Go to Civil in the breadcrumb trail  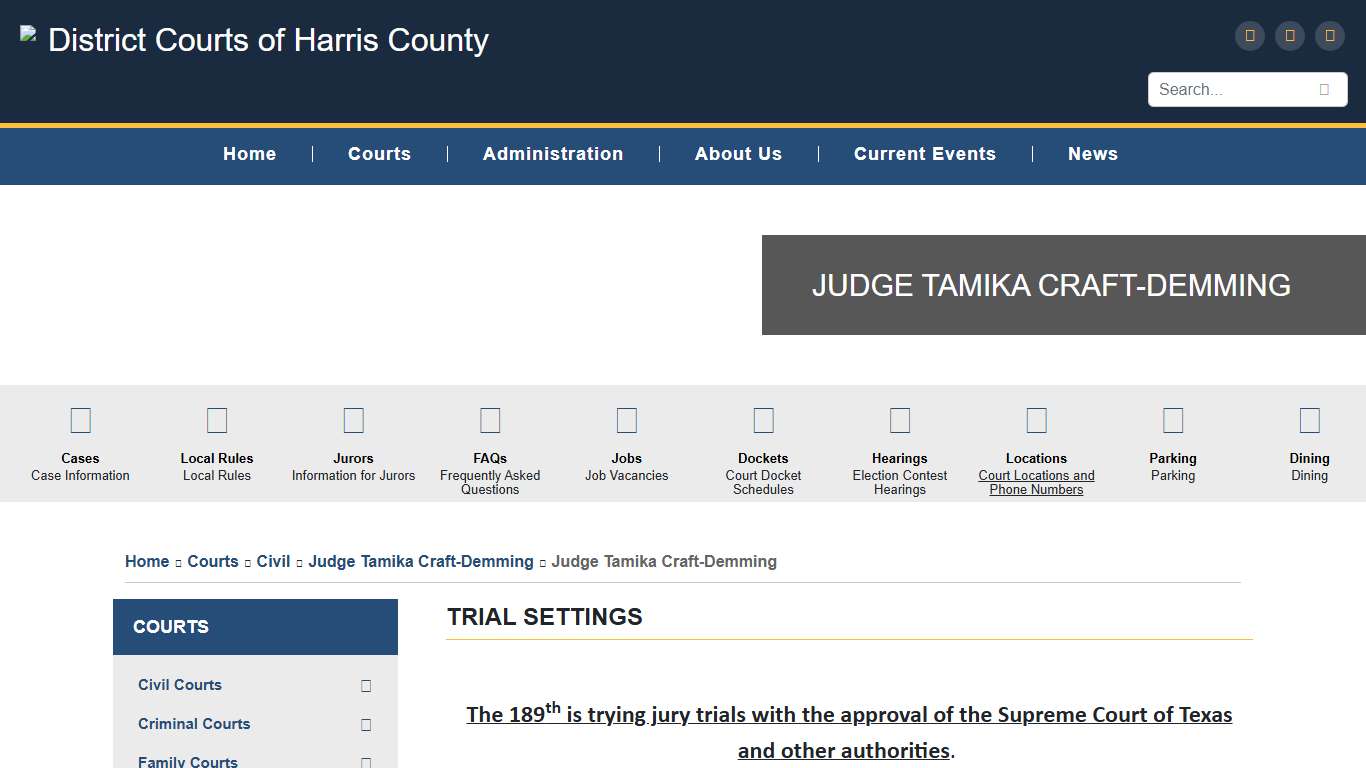pos(273,562)
